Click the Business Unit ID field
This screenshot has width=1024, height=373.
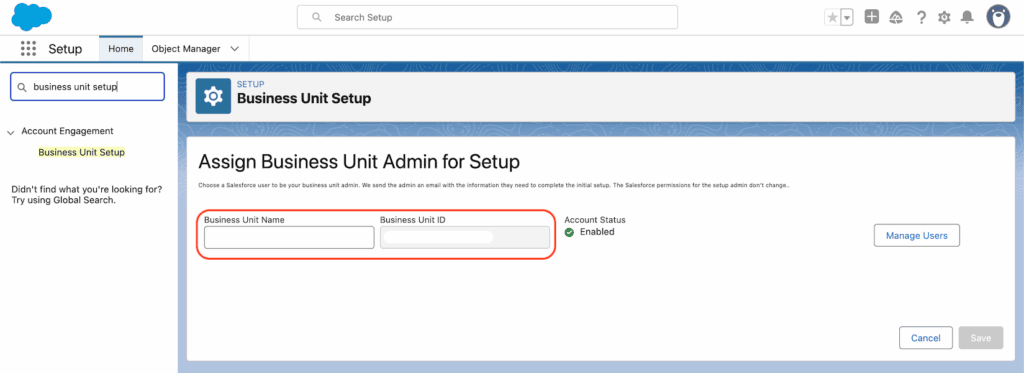(x=465, y=238)
